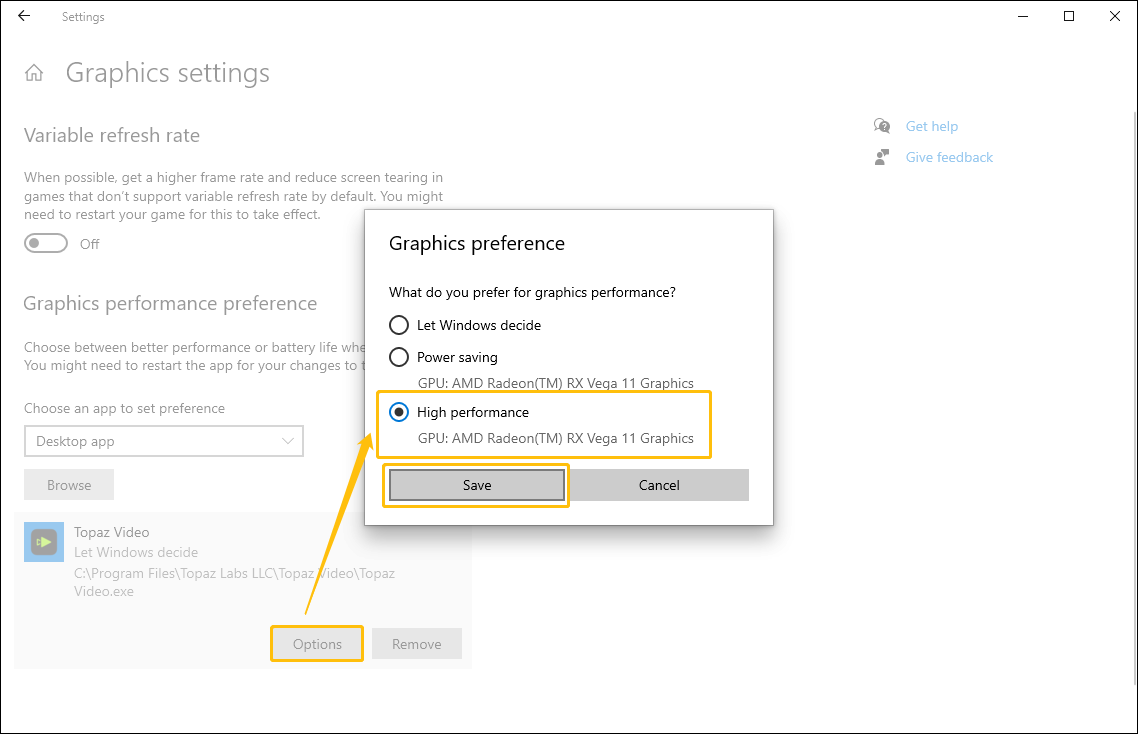1138x734 pixels.
Task: Open Options for Topaz Video
Action: pyautogui.click(x=316, y=644)
